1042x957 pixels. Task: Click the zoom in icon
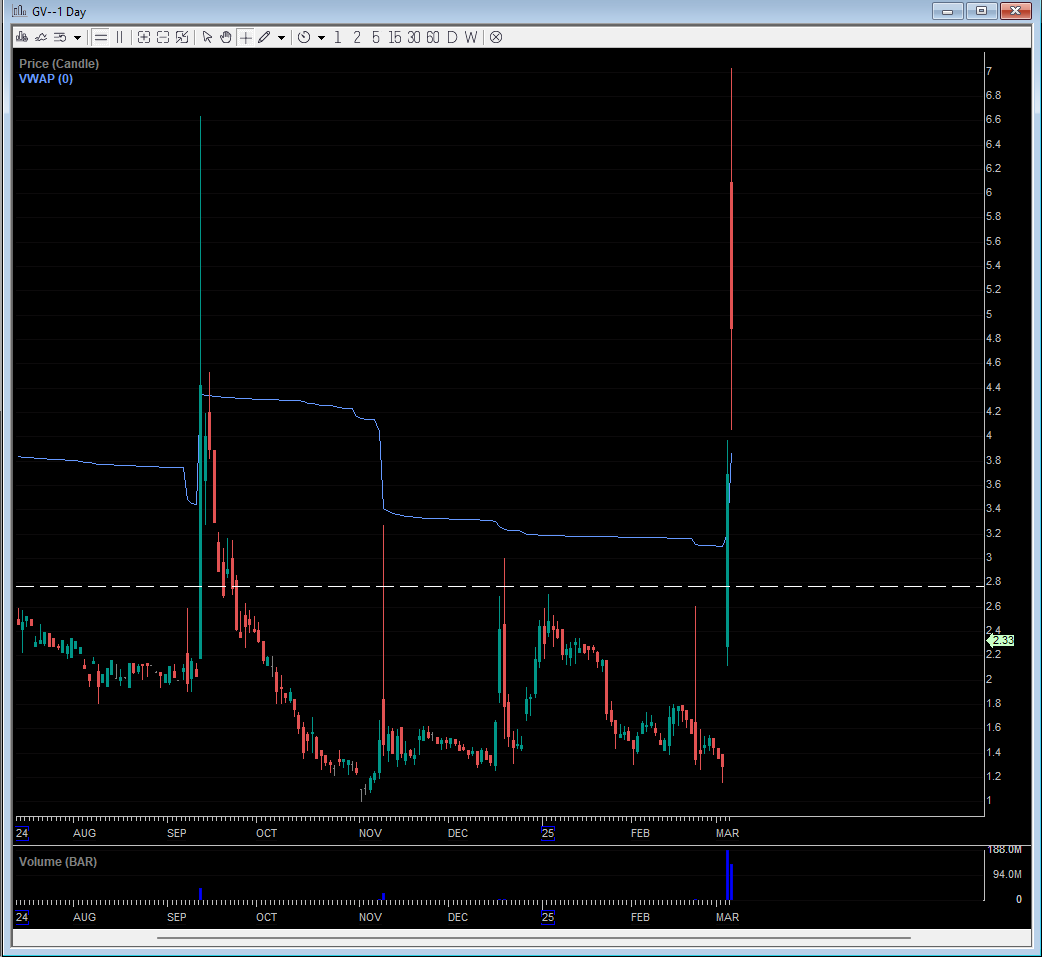coord(144,37)
